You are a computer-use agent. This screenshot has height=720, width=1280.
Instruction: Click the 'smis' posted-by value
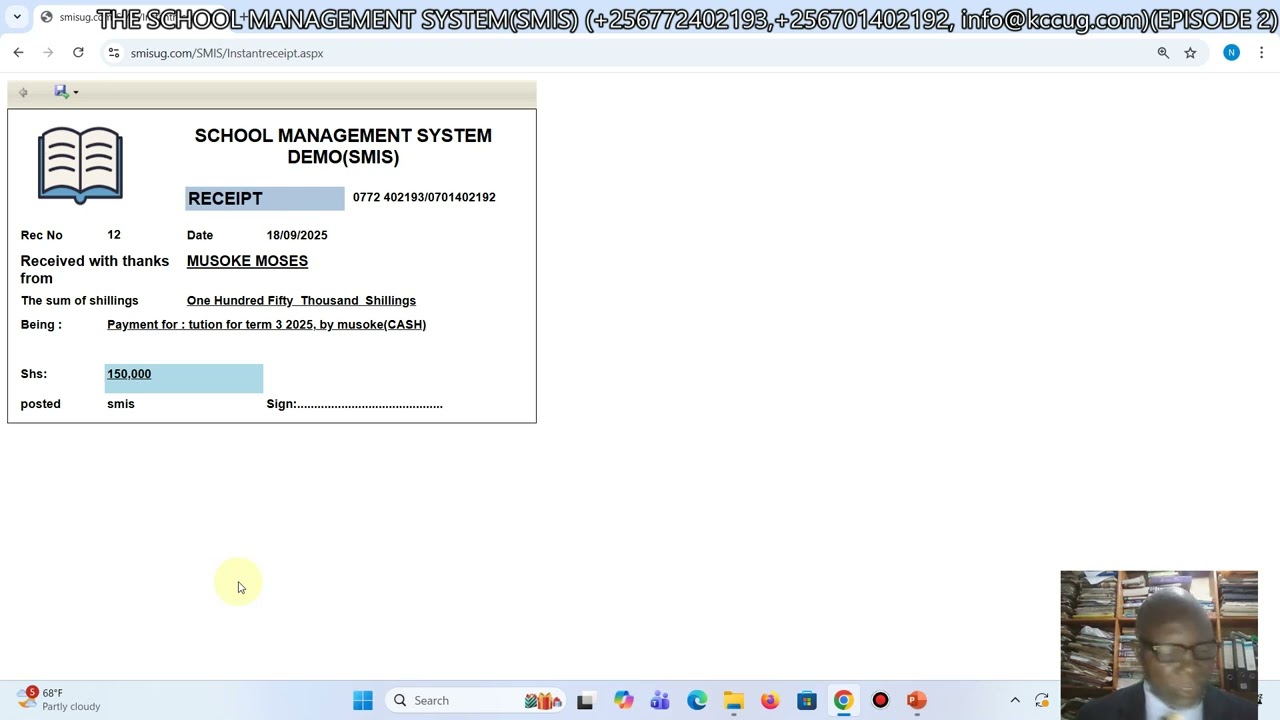121,404
